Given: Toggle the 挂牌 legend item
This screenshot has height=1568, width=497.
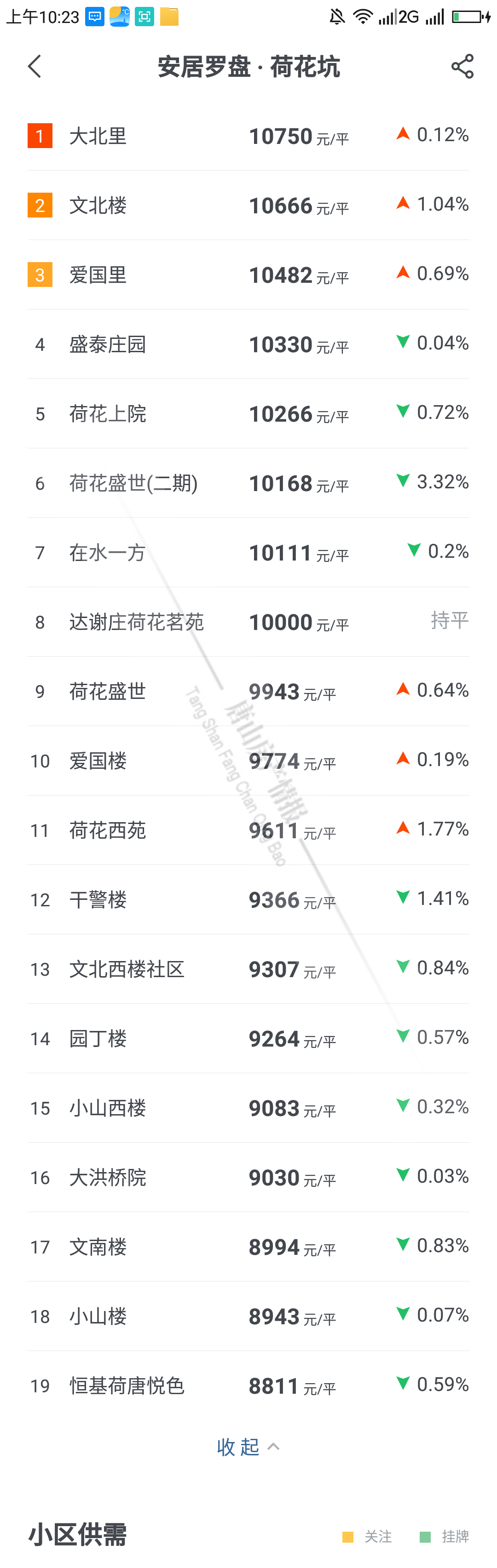Looking at the screenshot, I should tap(445, 1536).
